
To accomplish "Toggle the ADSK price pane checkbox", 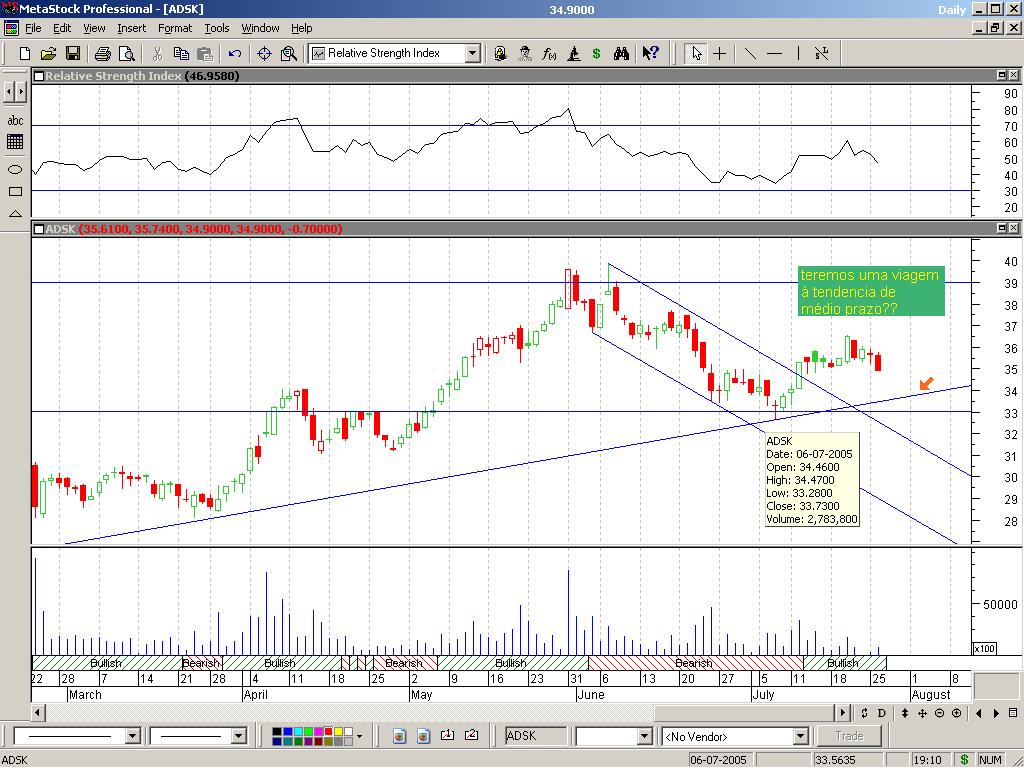I will tap(39, 229).
